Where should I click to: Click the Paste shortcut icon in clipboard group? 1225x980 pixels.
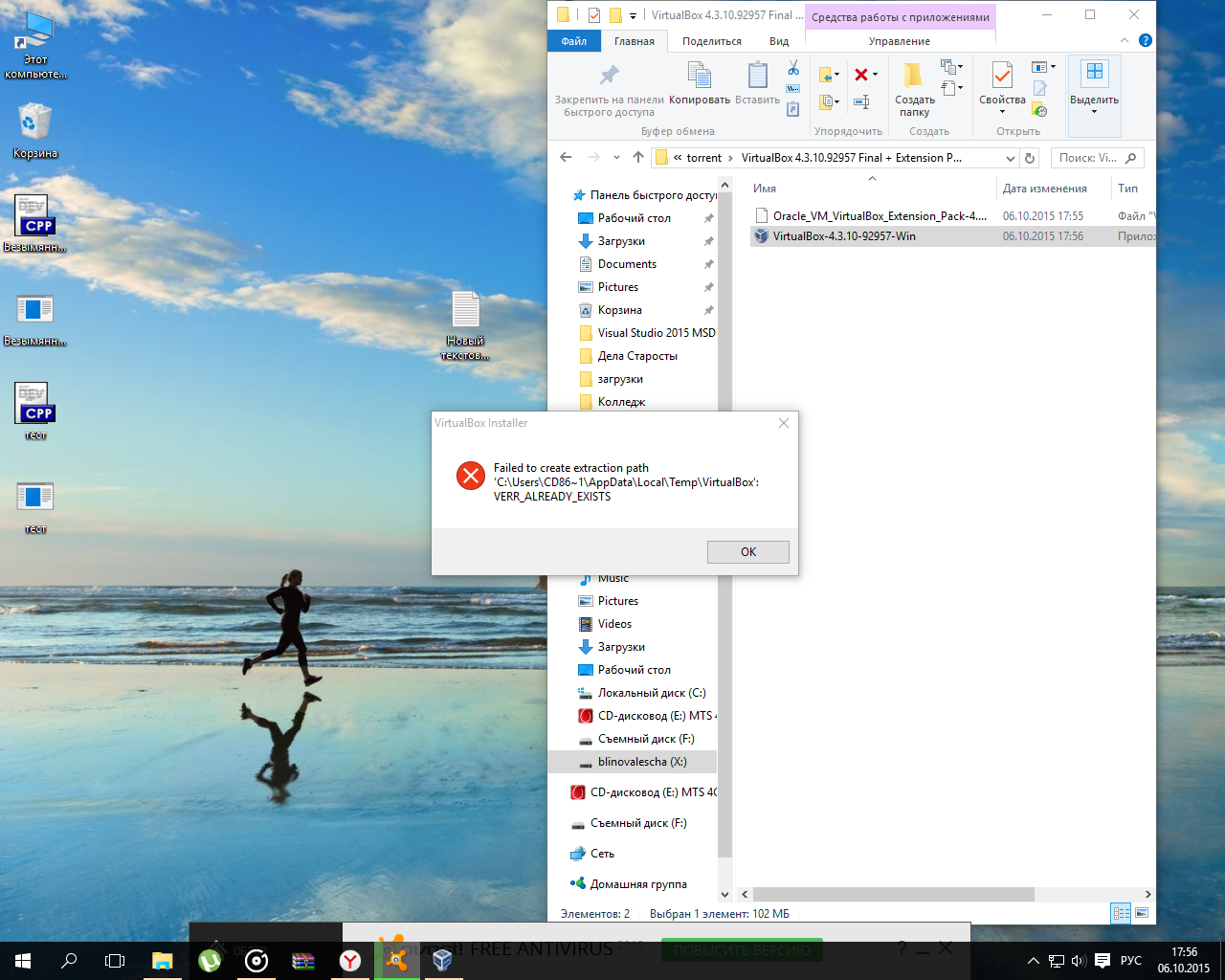[793, 109]
